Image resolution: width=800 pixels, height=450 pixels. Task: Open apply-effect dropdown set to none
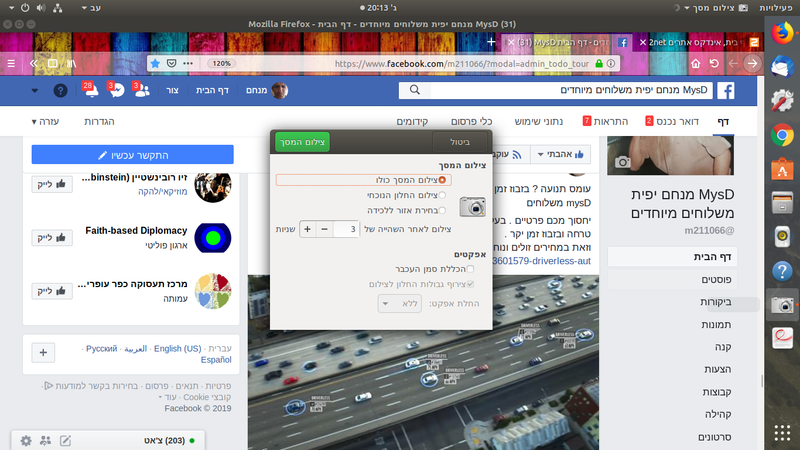click(399, 304)
